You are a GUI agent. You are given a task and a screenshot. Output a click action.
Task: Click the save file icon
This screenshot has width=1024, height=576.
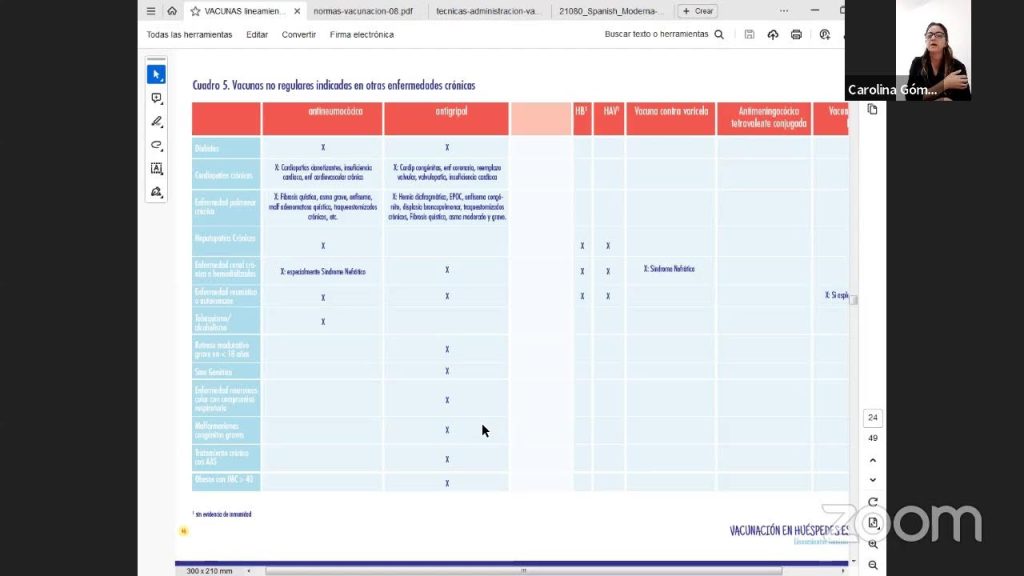749,34
